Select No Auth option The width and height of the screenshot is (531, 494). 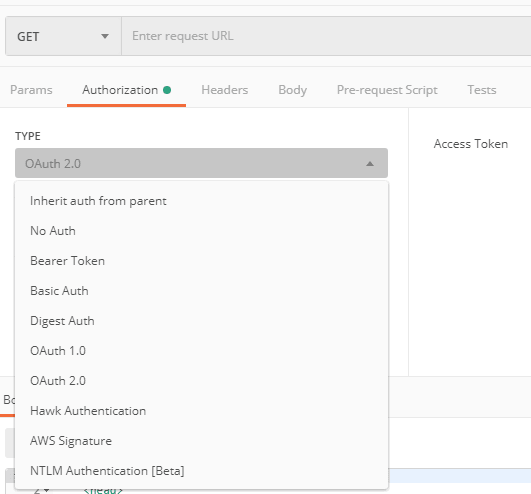click(x=201, y=231)
